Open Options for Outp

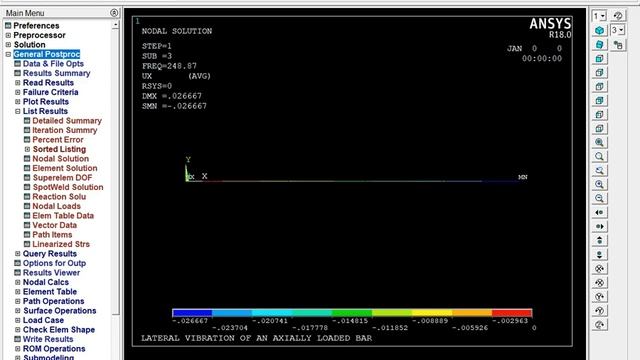pyautogui.click(x=54, y=263)
